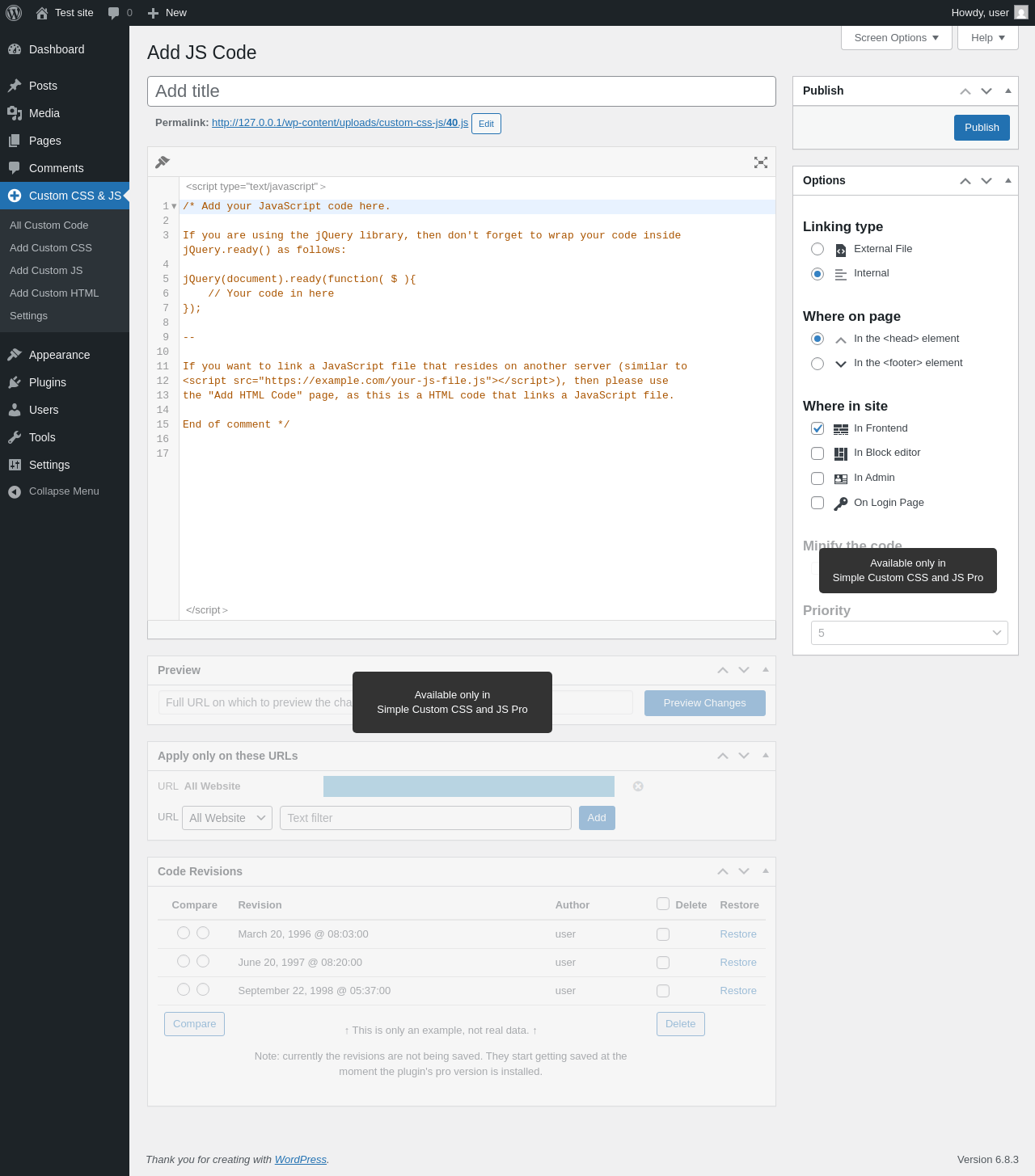Open the WordPress link in footer
Viewport: 1035px width, 1176px height.
click(x=300, y=1160)
